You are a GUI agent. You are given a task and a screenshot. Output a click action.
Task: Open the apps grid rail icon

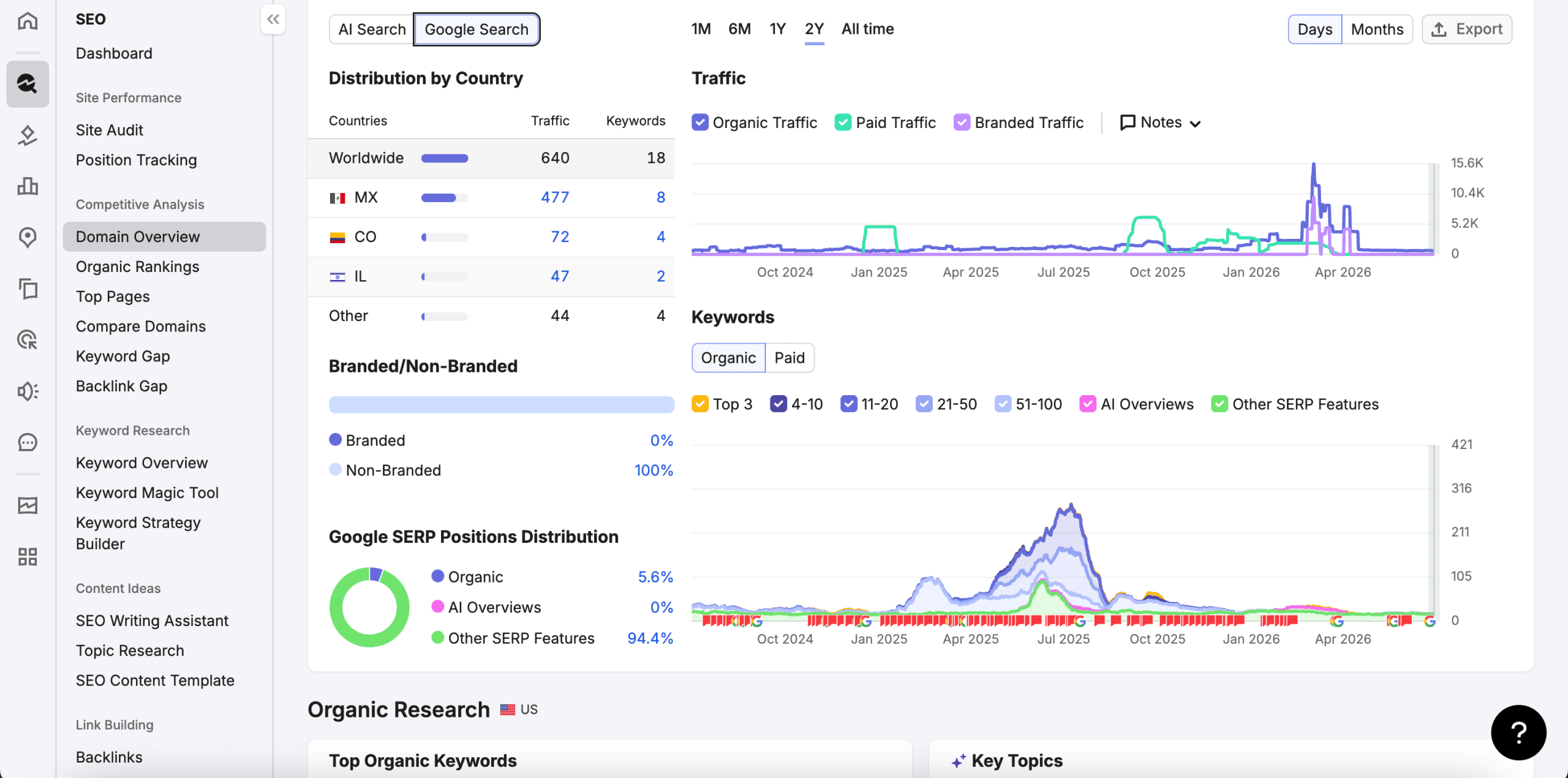coord(28,557)
